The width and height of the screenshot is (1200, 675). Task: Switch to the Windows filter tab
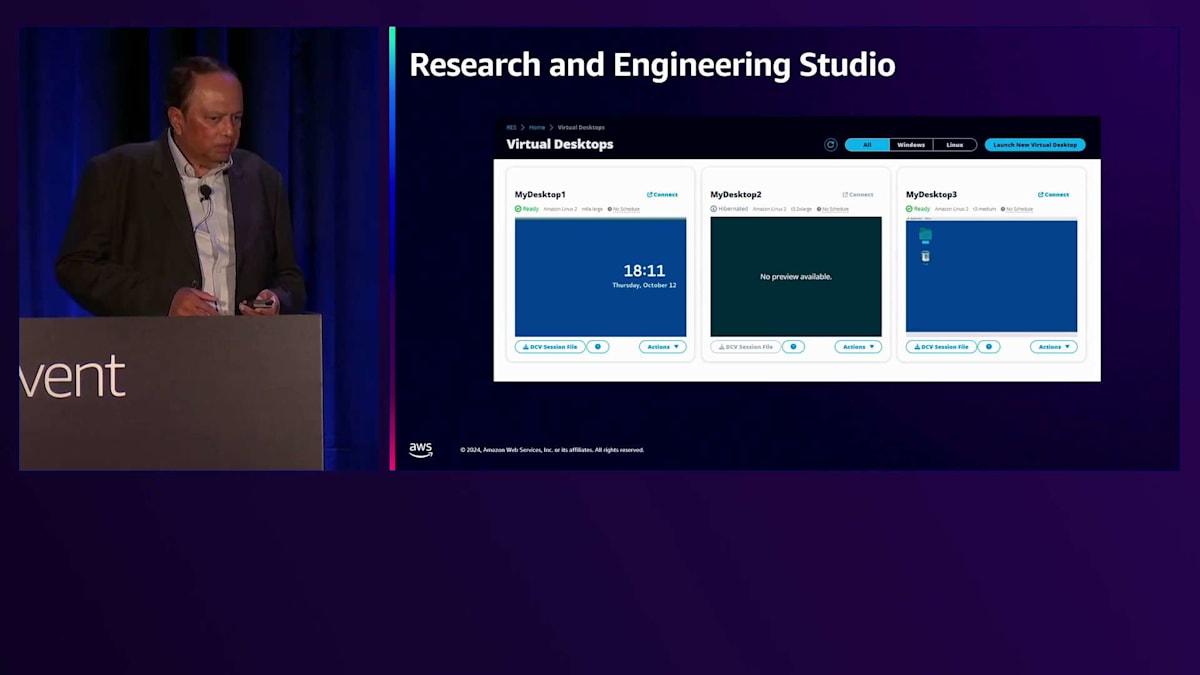tap(911, 145)
